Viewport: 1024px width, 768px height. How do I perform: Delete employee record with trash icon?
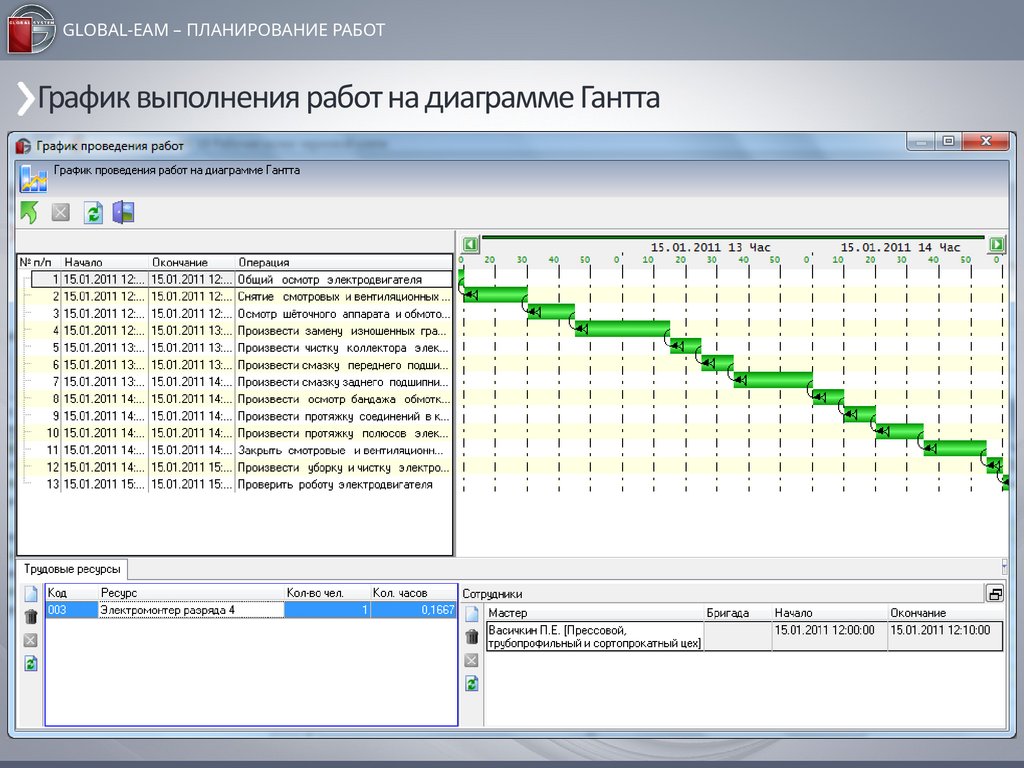pyautogui.click(x=472, y=637)
